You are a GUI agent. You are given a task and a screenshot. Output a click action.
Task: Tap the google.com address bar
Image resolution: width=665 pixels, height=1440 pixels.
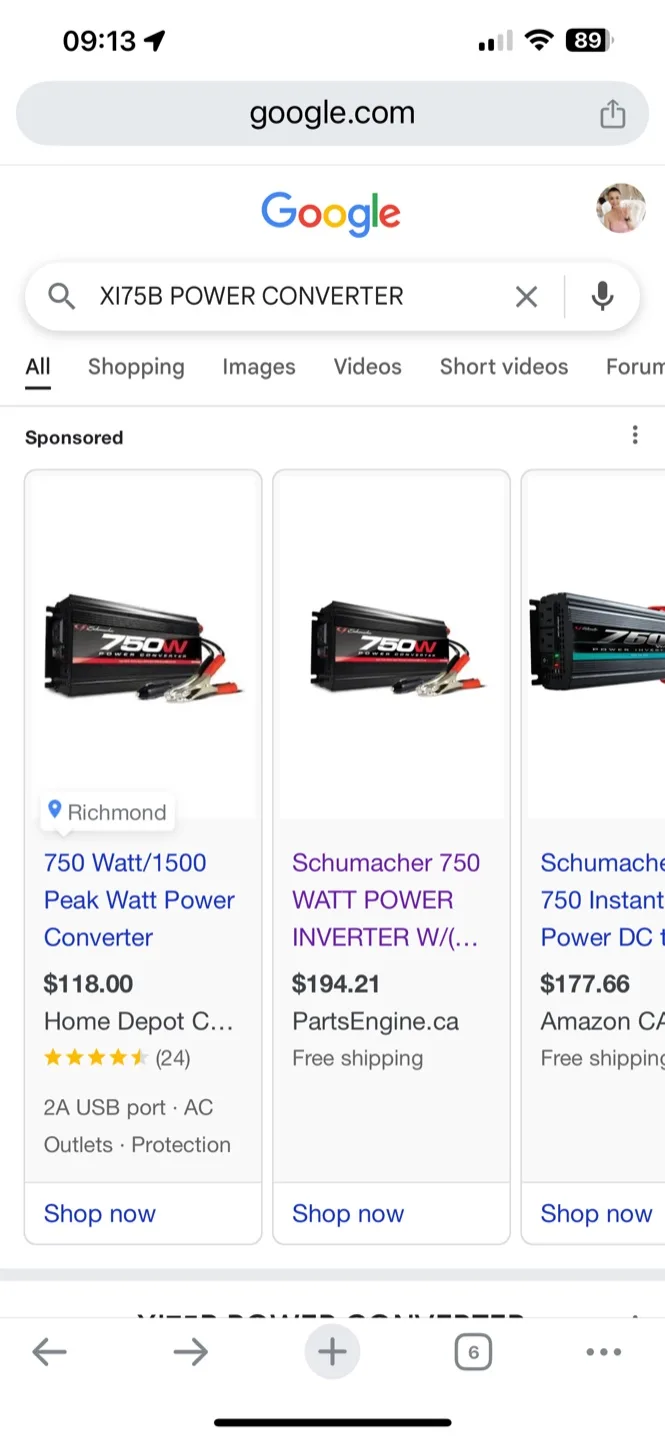[332, 113]
